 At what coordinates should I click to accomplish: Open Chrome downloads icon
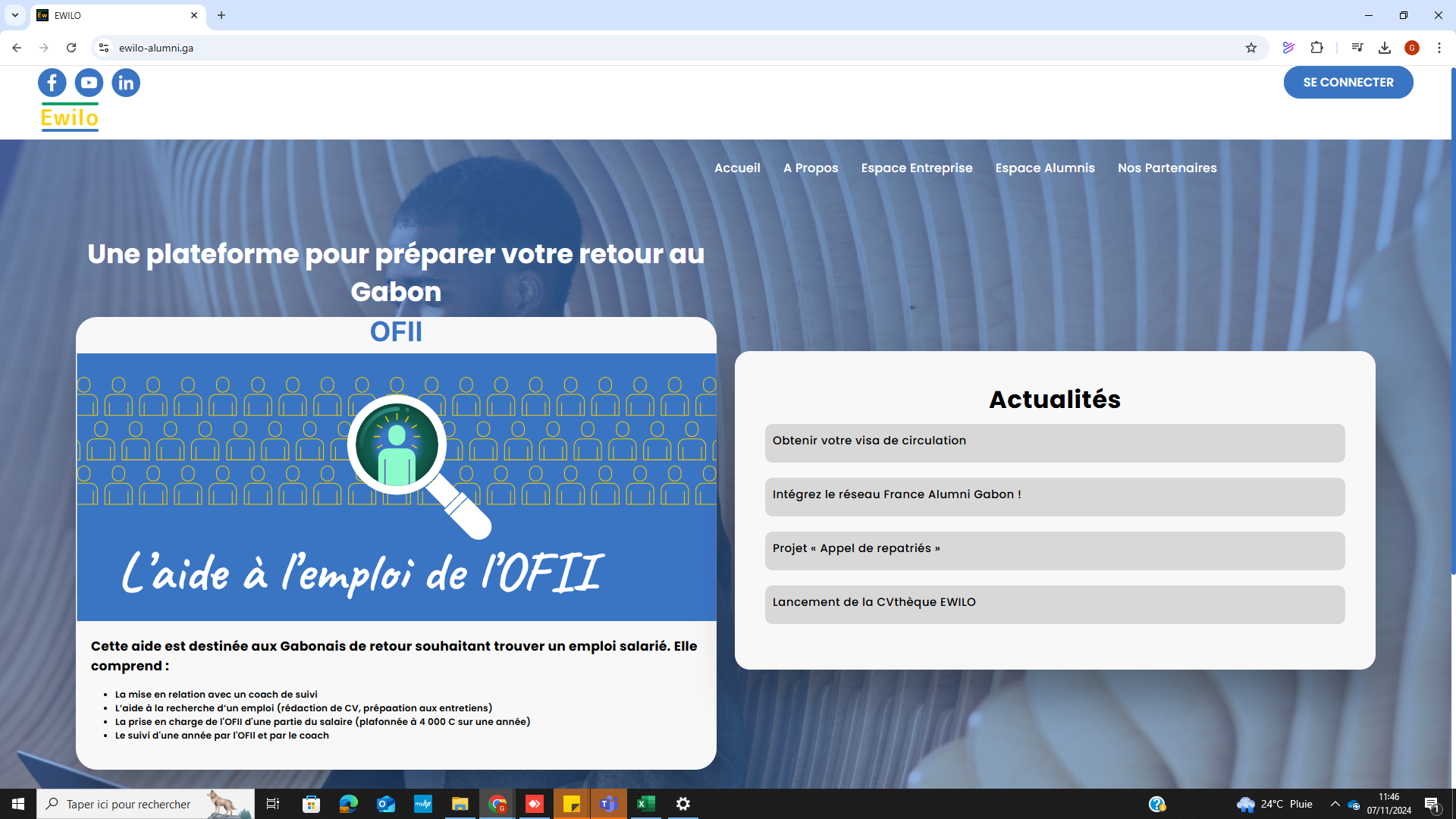[1385, 48]
